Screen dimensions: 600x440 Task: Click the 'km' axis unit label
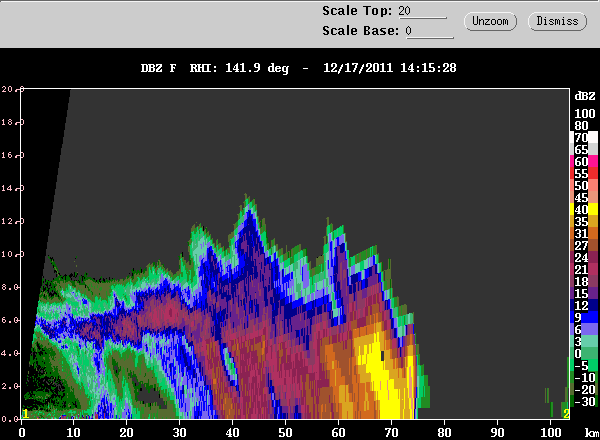592,433
